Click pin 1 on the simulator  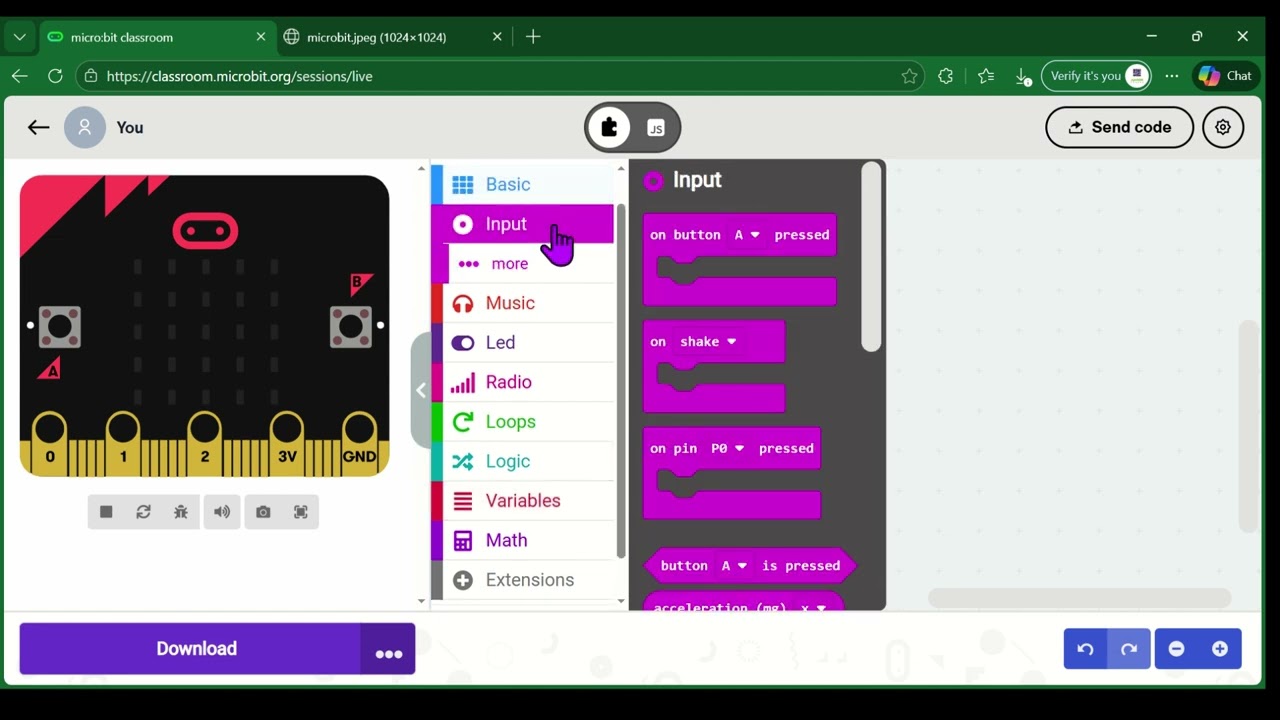123,444
